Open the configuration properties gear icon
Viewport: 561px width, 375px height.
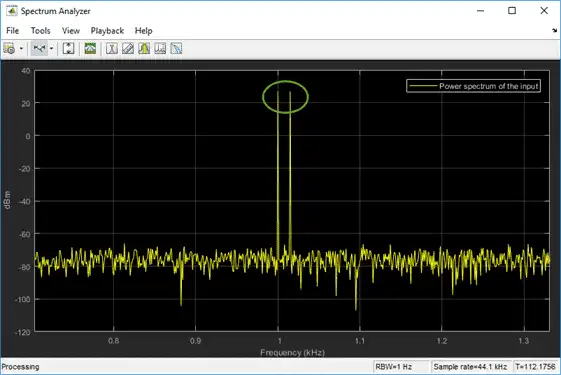click(x=9, y=48)
